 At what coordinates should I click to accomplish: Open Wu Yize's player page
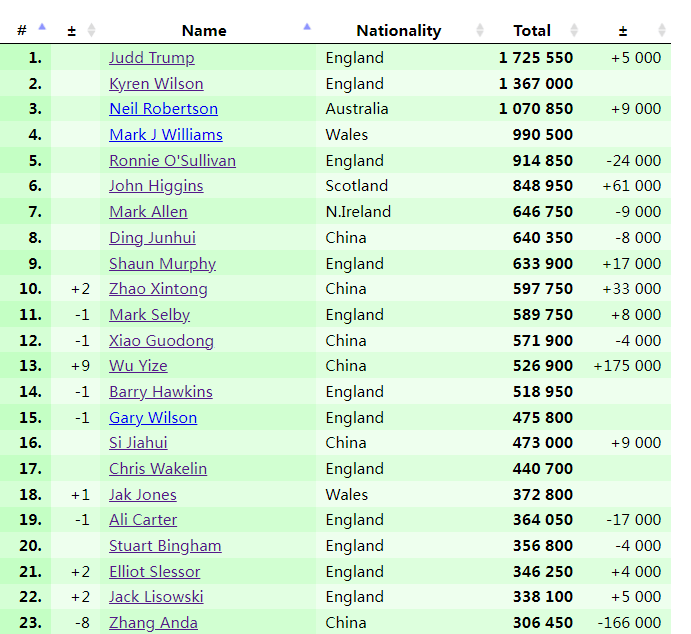(x=138, y=366)
